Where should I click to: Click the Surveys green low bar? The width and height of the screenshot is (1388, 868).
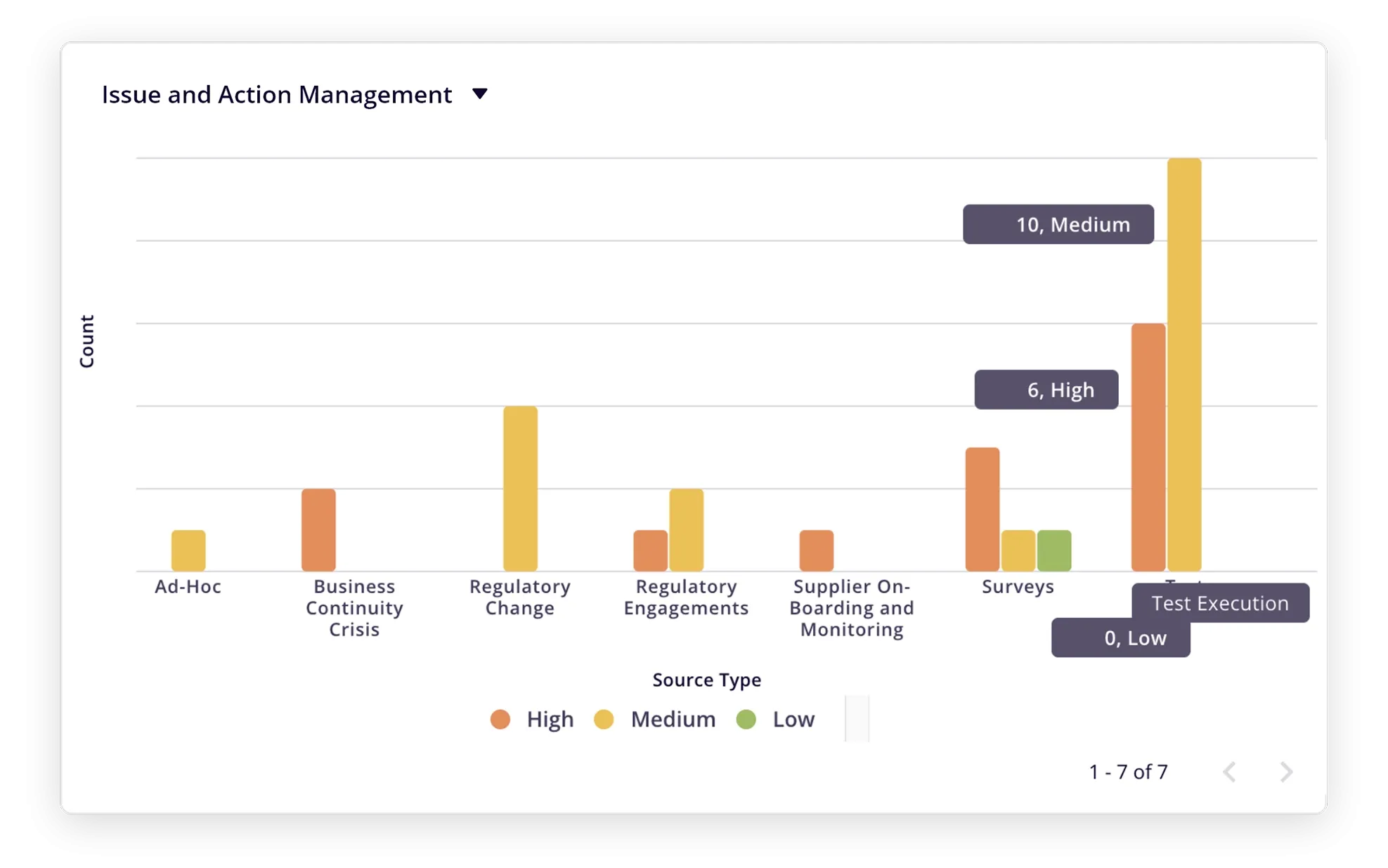click(1054, 550)
